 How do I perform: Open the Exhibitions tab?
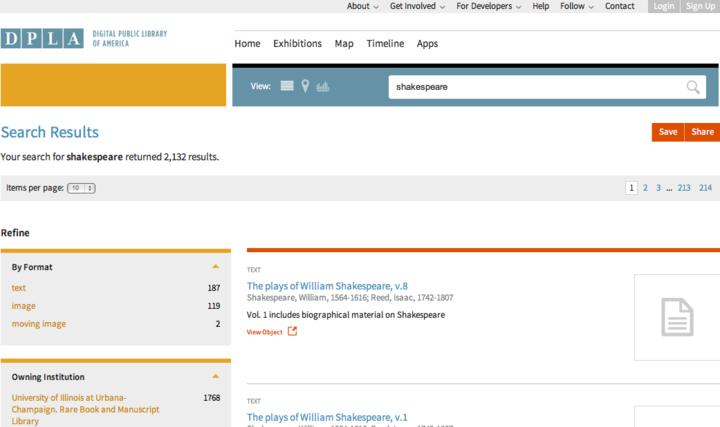click(298, 44)
